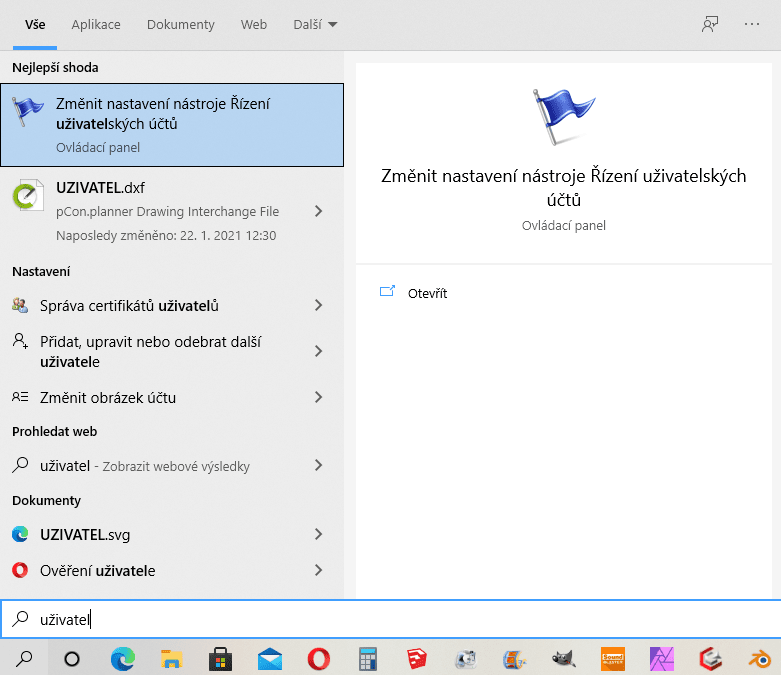The width and height of the screenshot is (781, 675).
Task: Expand arrow for Přidat, upravit nebo odebrat uživatele
Action: coord(318,351)
